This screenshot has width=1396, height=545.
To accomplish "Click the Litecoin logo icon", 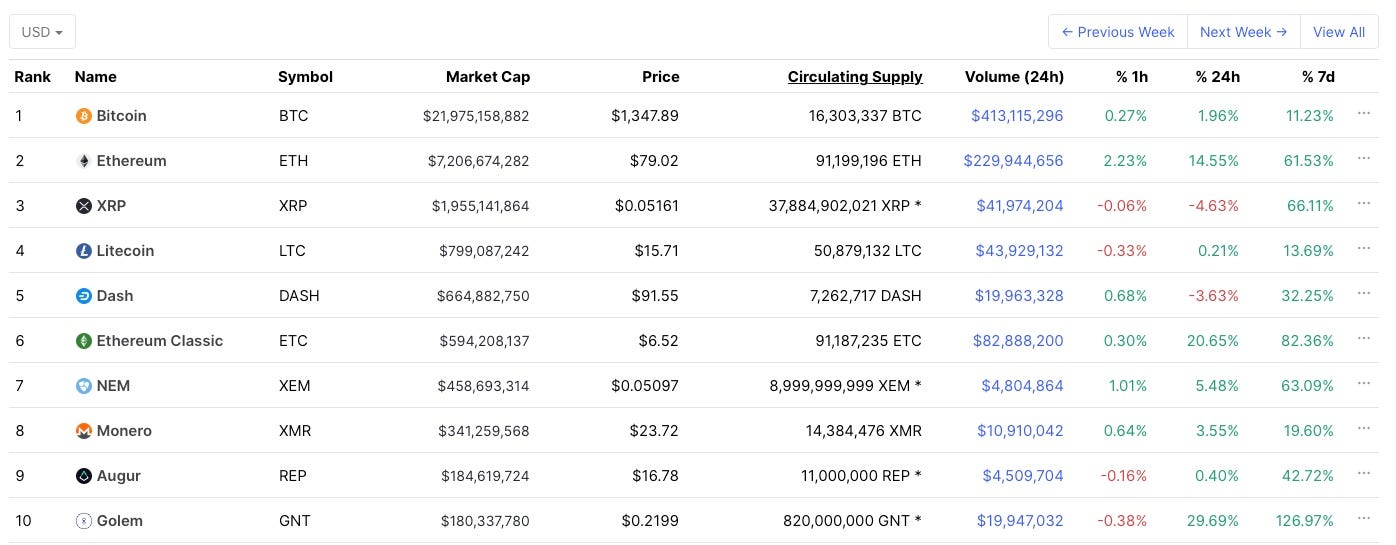I will pyautogui.click(x=84, y=251).
